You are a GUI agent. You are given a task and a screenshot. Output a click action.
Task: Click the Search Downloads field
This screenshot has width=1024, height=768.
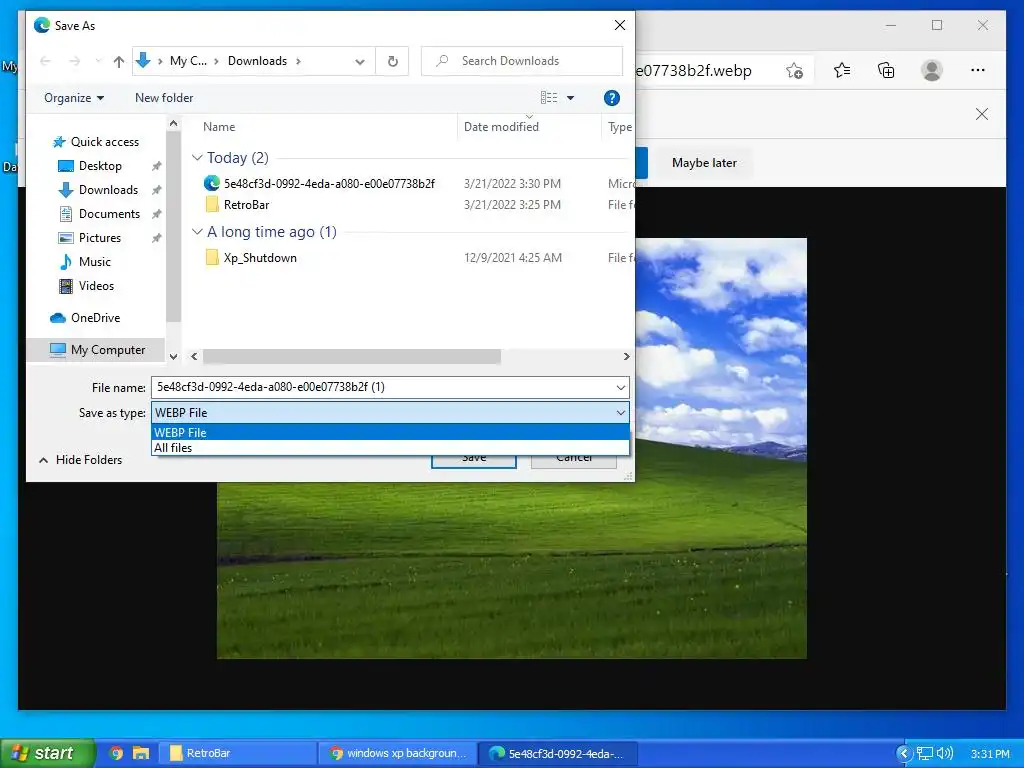522,61
